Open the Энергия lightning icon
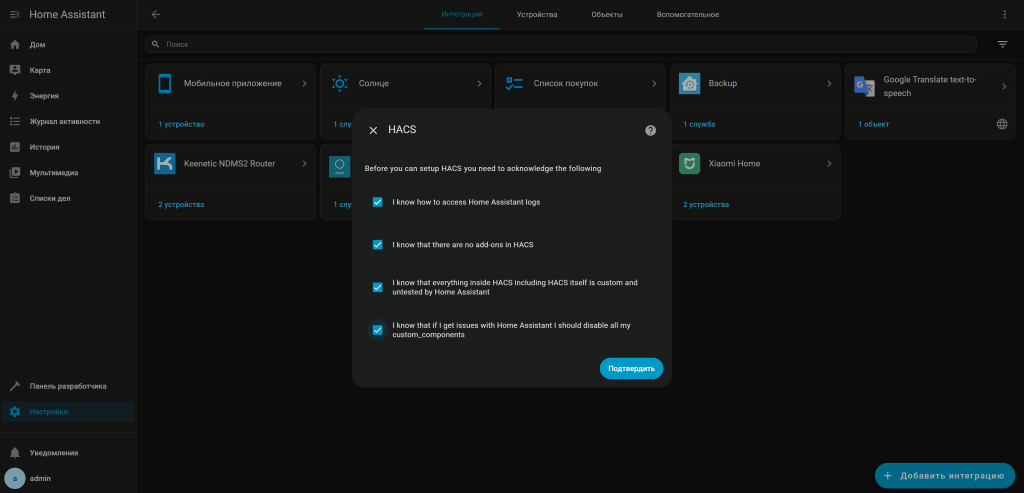Image resolution: width=1024 pixels, height=493 pixels. point(15,96)
